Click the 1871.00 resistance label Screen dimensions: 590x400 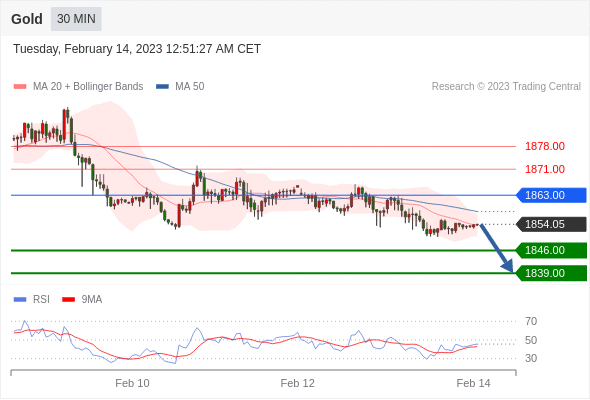[545, 169]
